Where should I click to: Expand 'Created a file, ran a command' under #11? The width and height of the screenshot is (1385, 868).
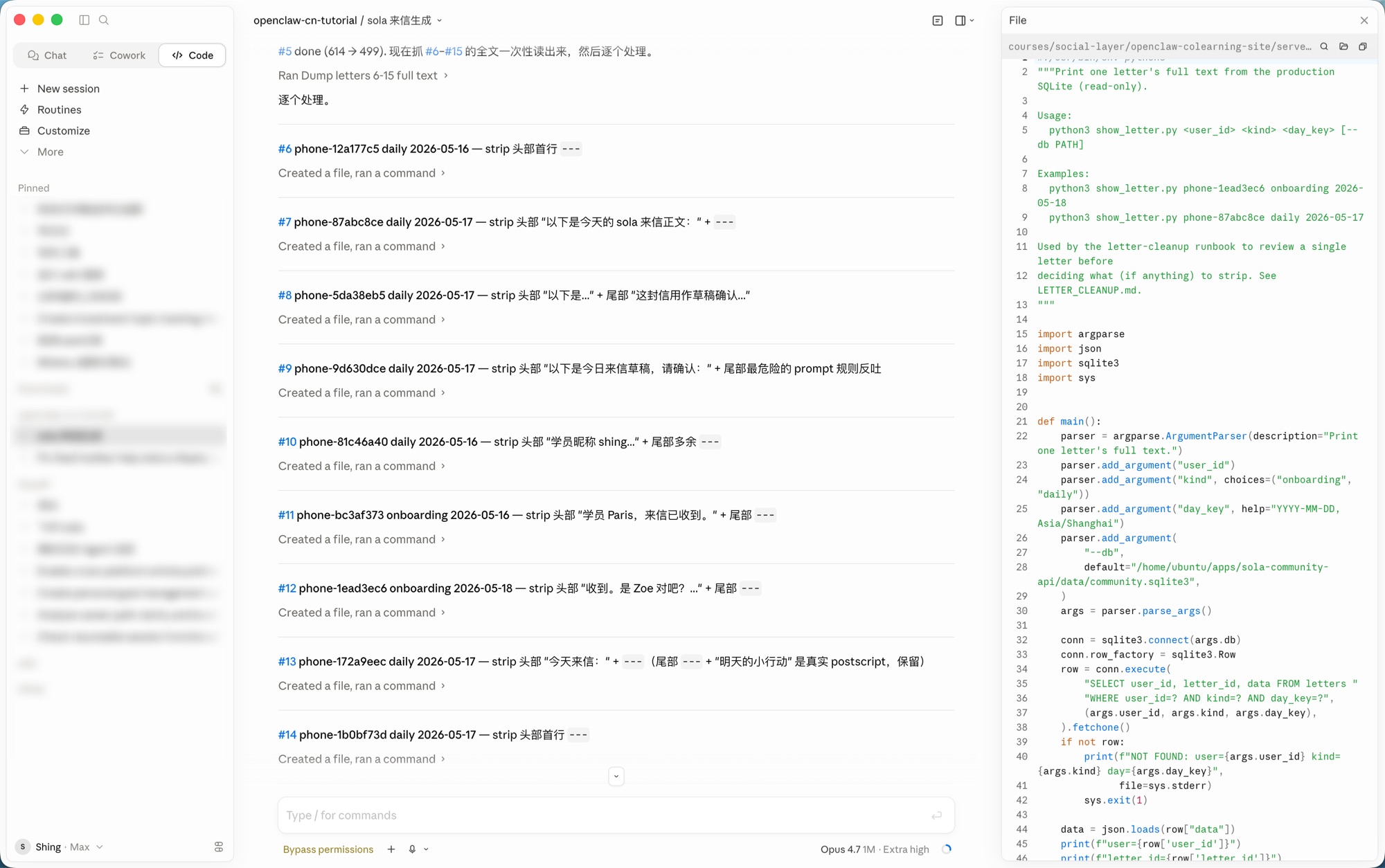tap(361, 540)
